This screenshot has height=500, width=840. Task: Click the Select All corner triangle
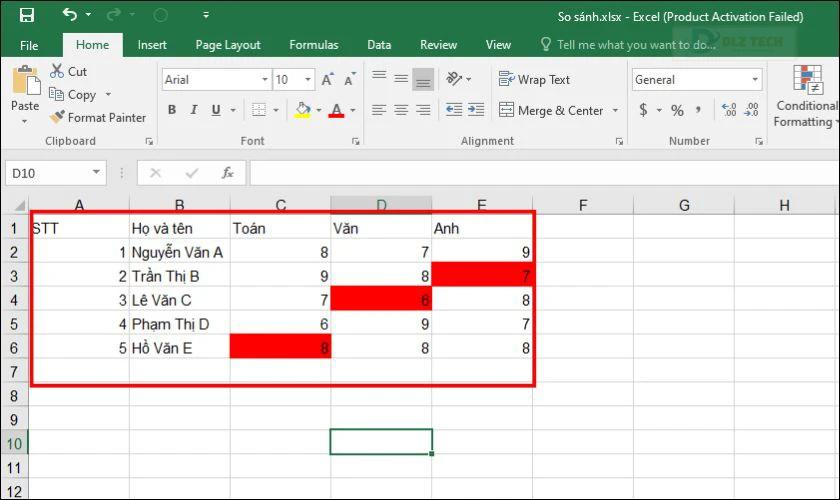(20, 205)
